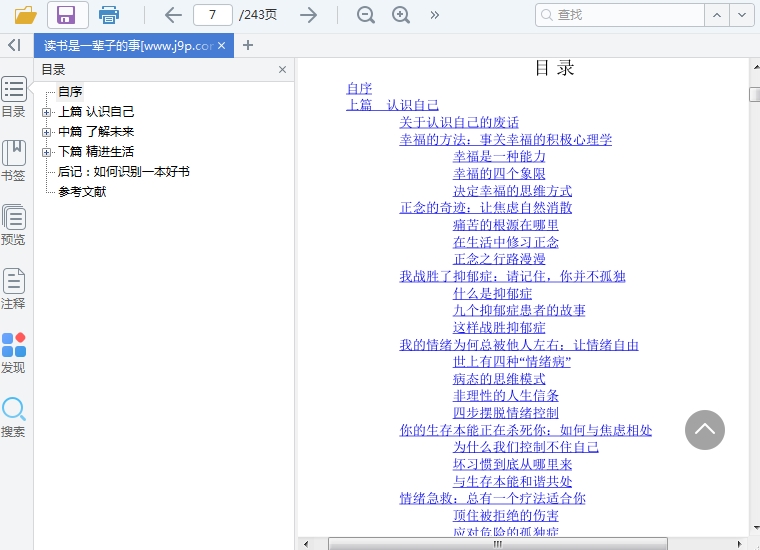Image resolution: width=760 pixels, height=550 pixels.
Task: Open link 坏习惯到底从哪里来
Action: pyautogui.click(x=512, y=464)
